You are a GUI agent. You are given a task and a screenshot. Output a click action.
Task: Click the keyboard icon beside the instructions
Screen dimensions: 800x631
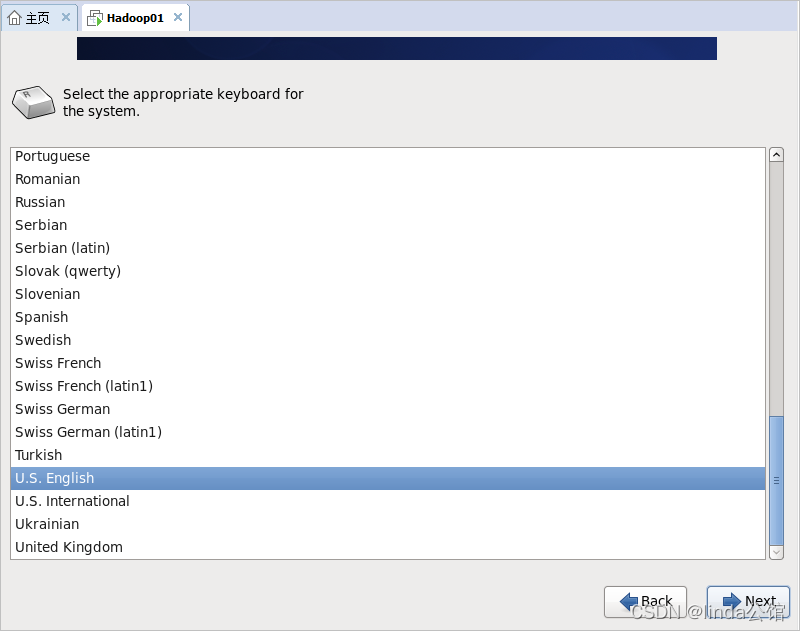tap(33, 102)
